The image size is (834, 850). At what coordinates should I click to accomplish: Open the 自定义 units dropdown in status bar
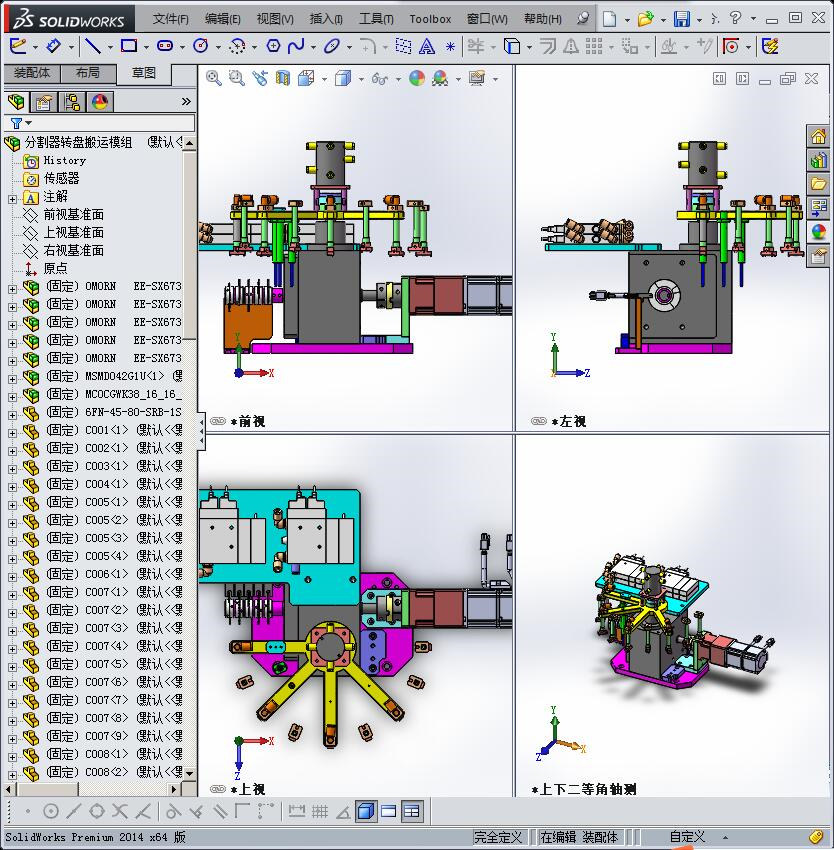[726, 838]
